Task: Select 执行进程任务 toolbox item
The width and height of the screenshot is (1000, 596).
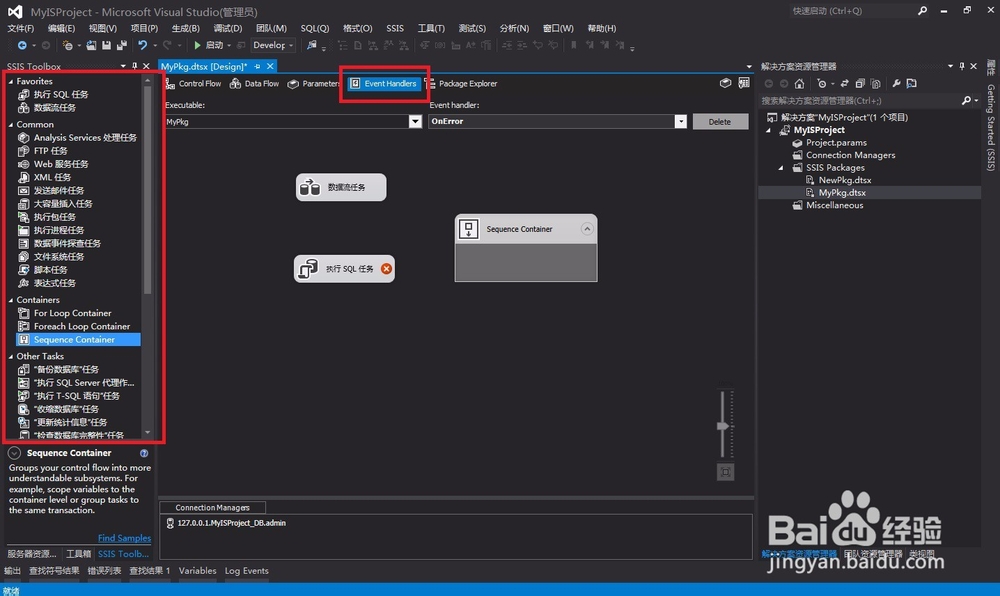Action: click(59, 230)
